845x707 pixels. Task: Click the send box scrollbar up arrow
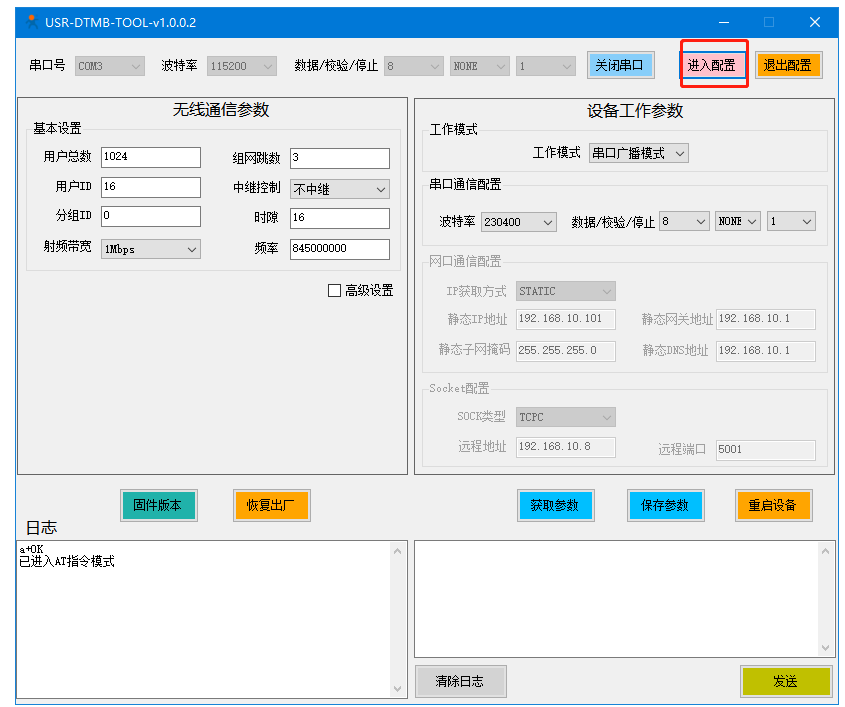click(x=826, y=551)
